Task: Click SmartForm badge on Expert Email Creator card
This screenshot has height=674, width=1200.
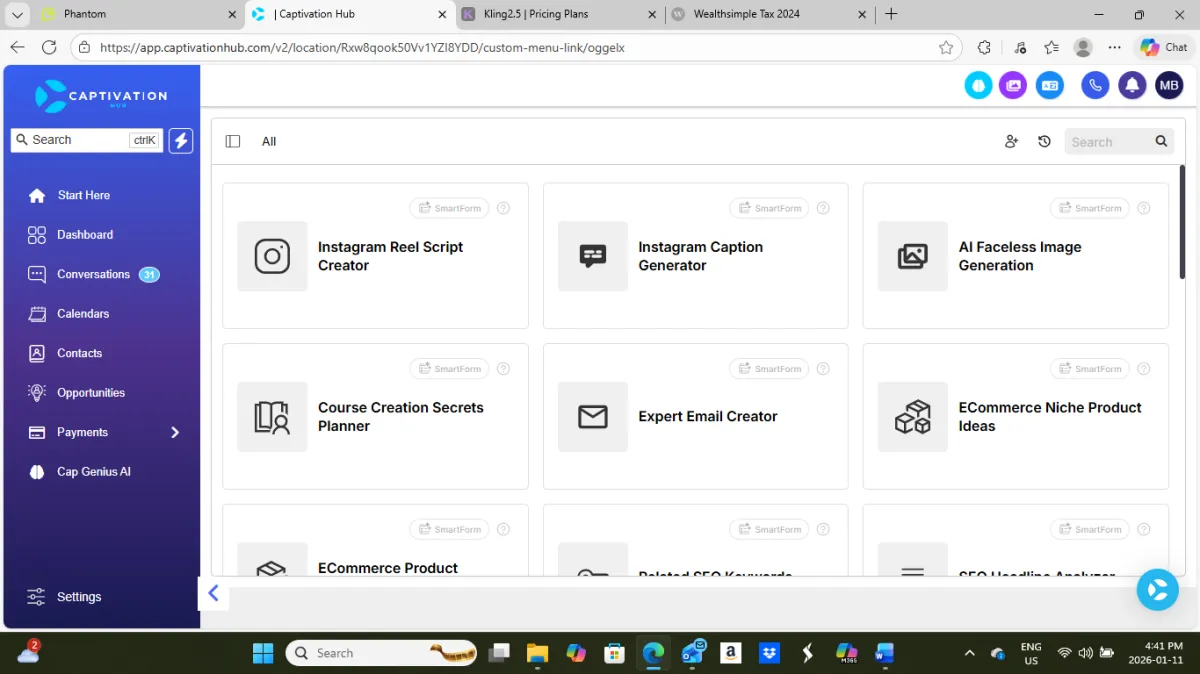Action: tap(769, 369)
